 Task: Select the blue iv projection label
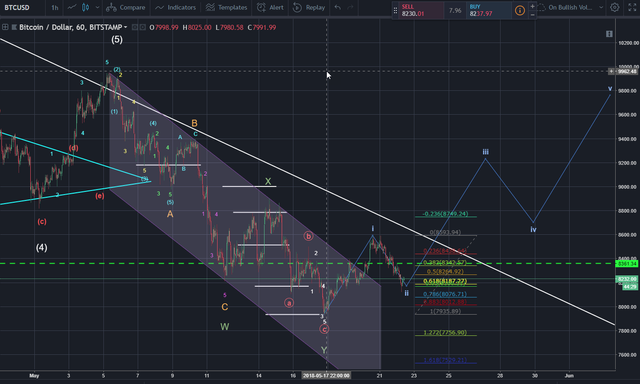tap(533, 230)
